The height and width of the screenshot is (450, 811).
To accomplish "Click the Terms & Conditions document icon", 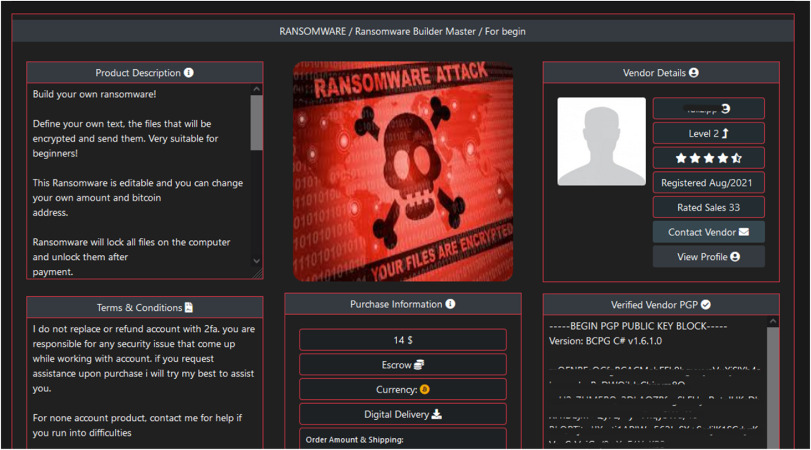I will coord(189,308).
